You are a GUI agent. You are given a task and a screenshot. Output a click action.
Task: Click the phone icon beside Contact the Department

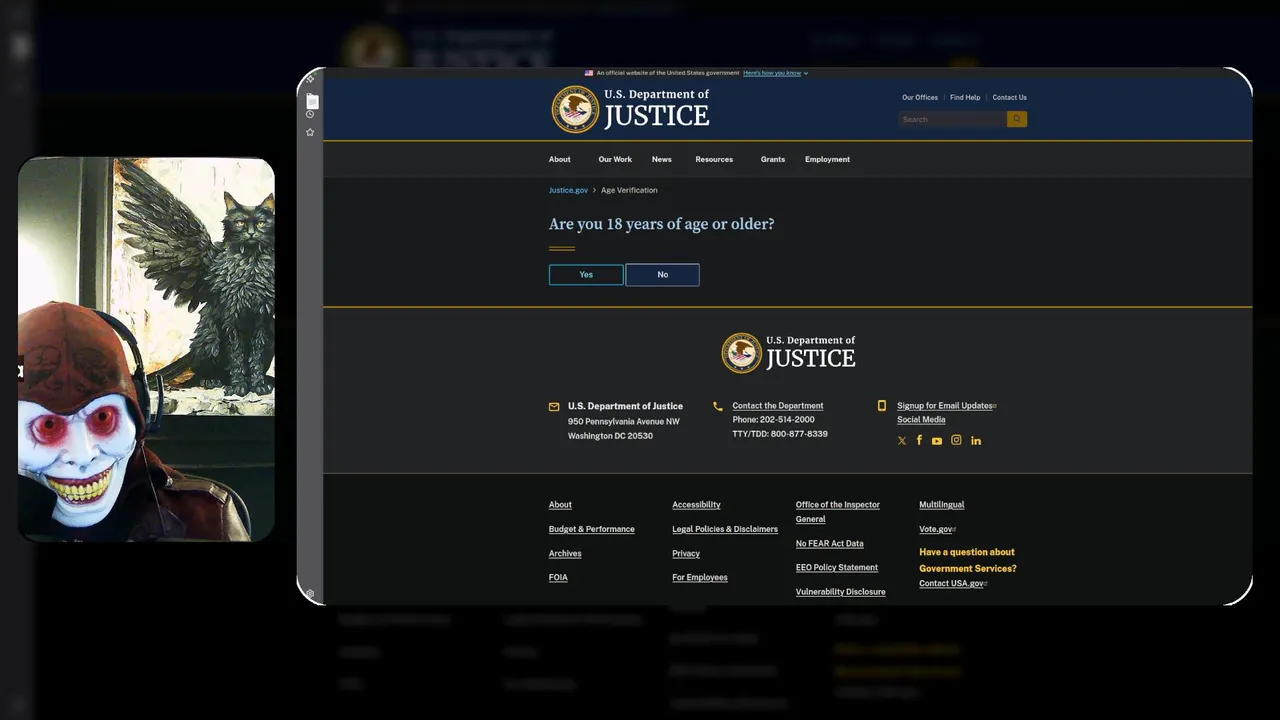coord(718,406)
